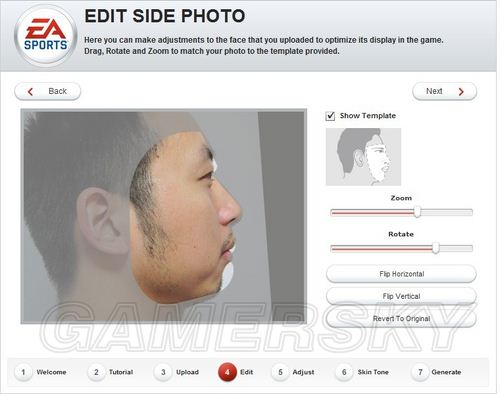Click the side profile template thumbnail

pyautogui.click(x=363, y=157)
